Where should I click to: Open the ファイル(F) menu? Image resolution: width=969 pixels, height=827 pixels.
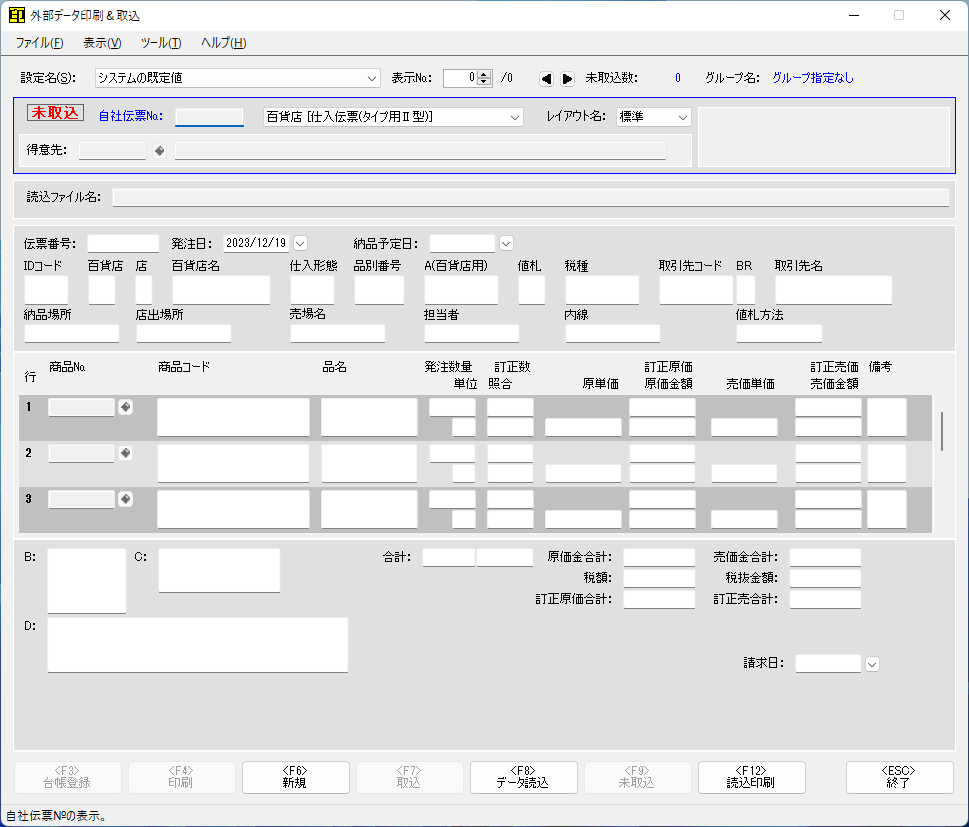coord(40,43)
